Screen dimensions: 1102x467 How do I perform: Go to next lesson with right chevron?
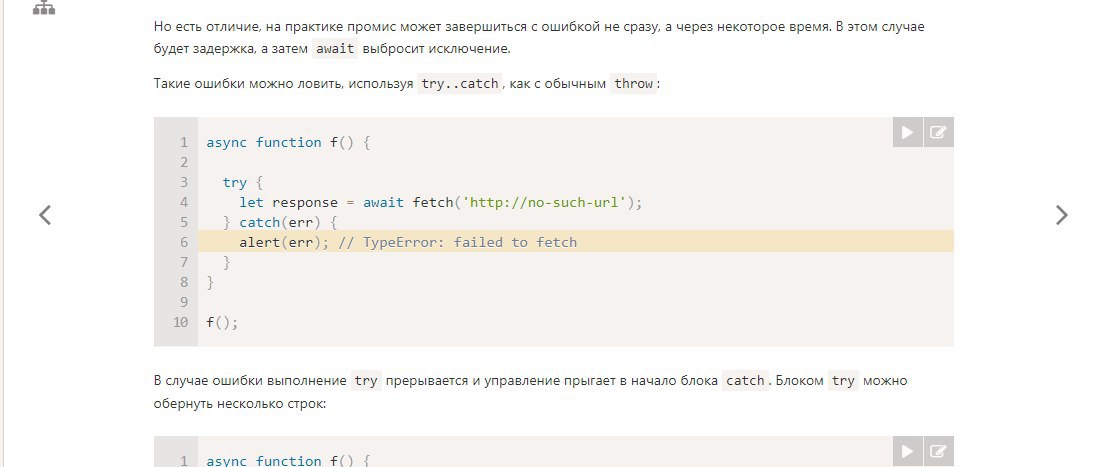pos(1061,215)
